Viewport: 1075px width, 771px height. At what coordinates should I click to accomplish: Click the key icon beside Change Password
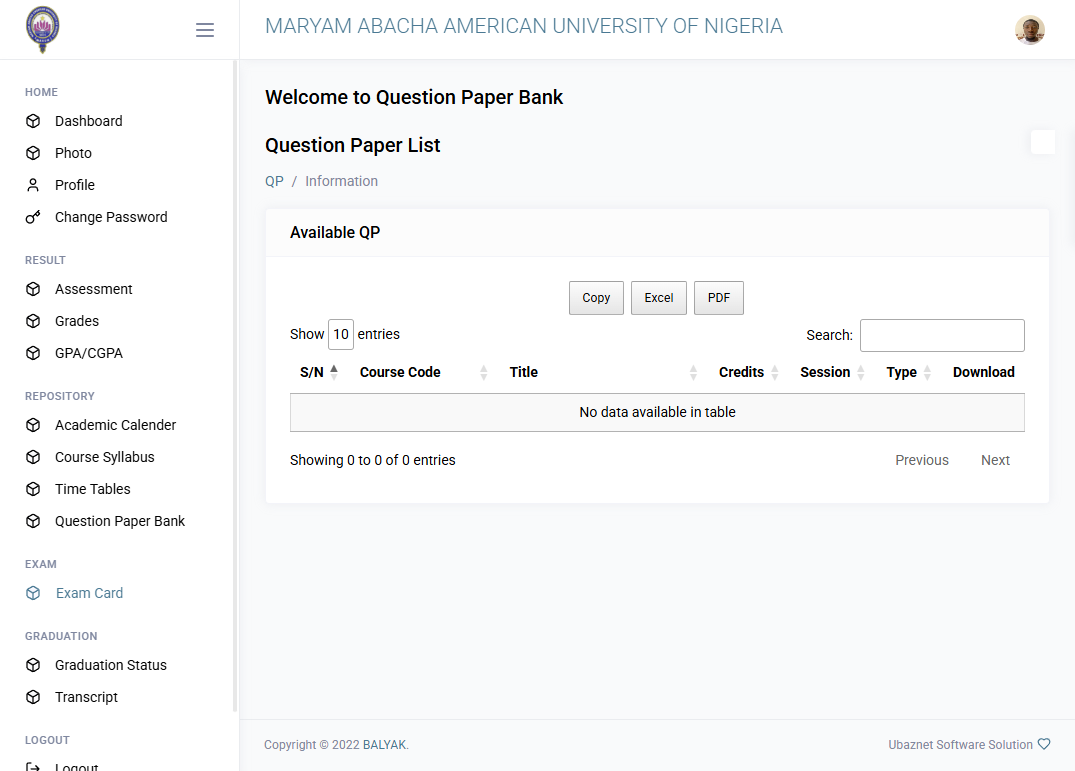tap(33, 217)
